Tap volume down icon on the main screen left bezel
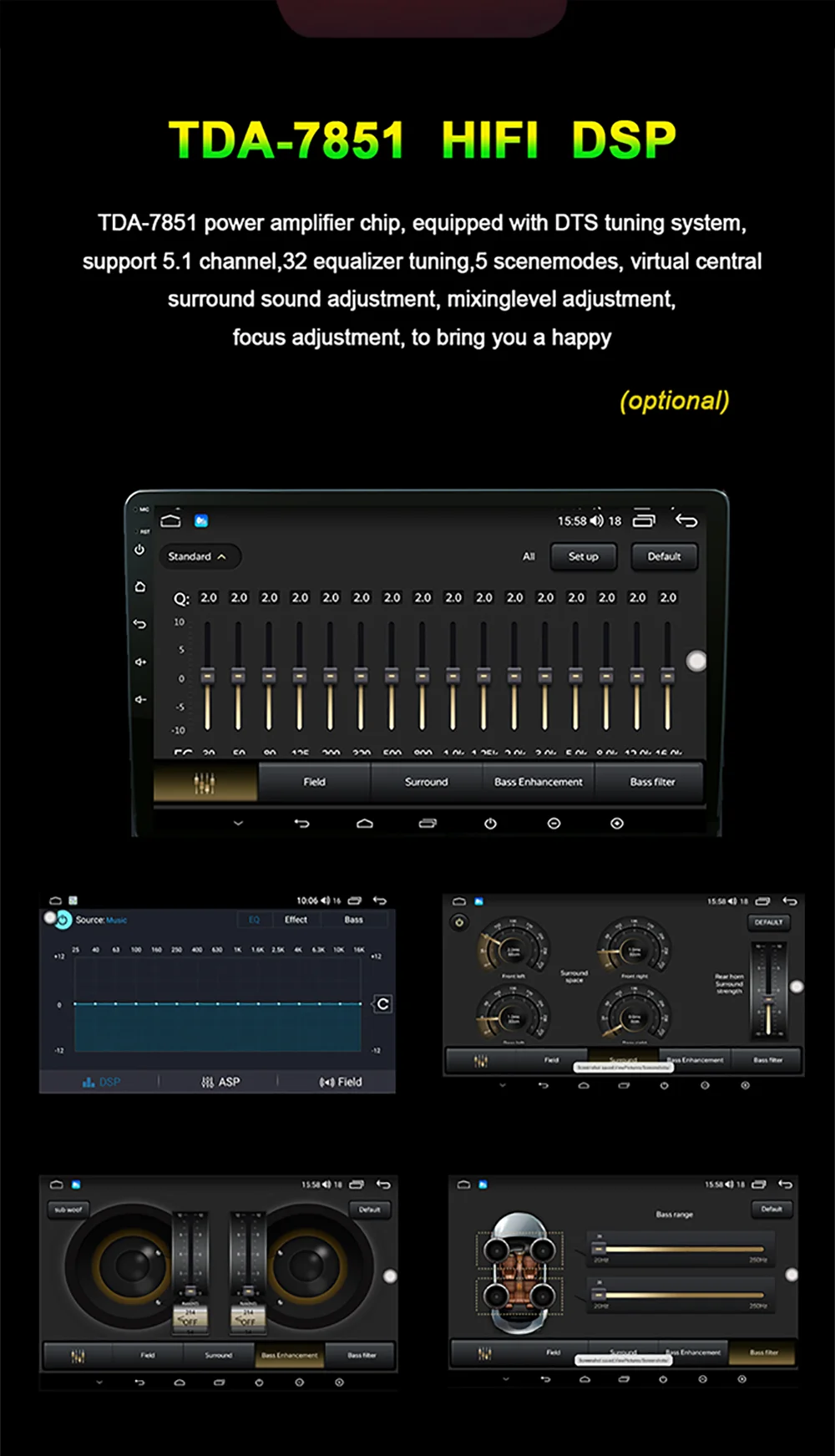 [140, 699]
